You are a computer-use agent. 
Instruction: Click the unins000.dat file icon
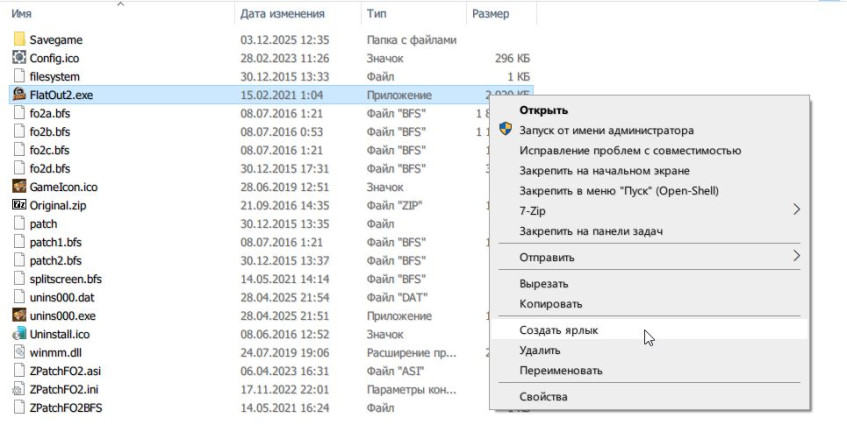click(x=19, y=296)
